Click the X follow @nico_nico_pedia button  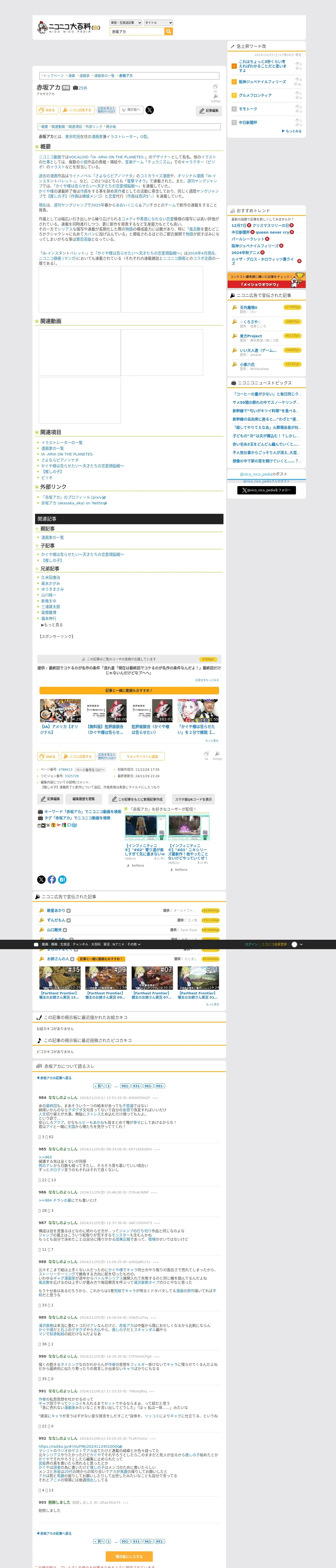coord(266,490)
